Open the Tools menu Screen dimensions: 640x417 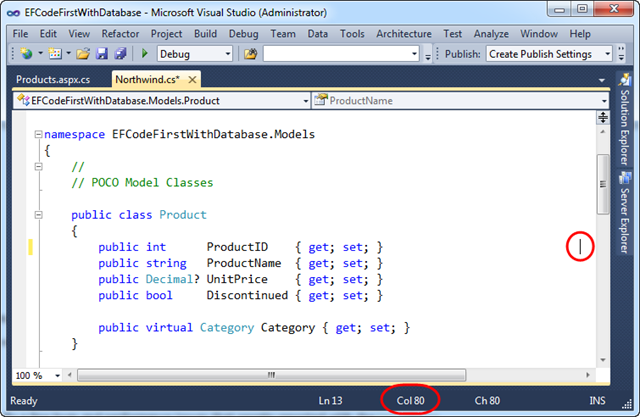(352, 34)
